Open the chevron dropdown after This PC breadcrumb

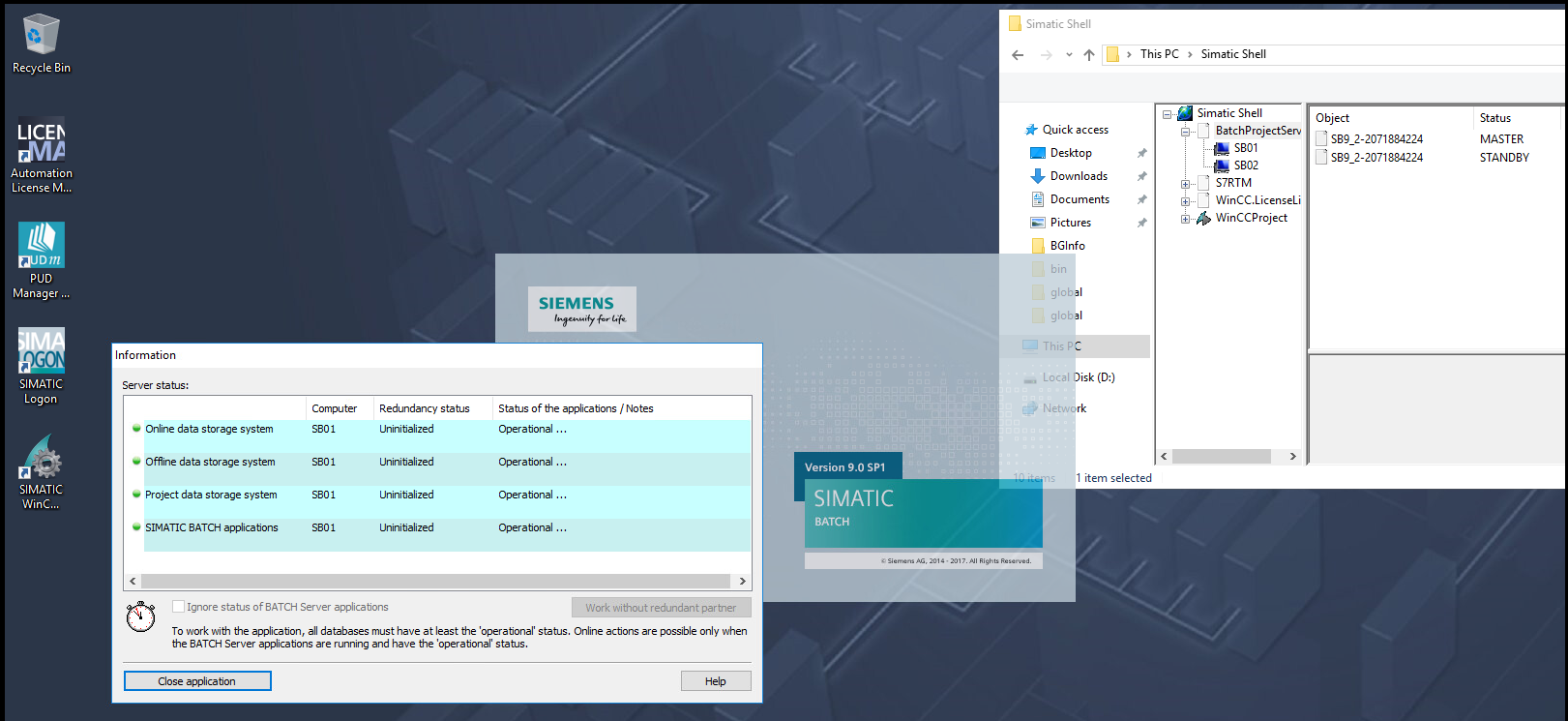pyautogui.click(x=1190, y=54)
